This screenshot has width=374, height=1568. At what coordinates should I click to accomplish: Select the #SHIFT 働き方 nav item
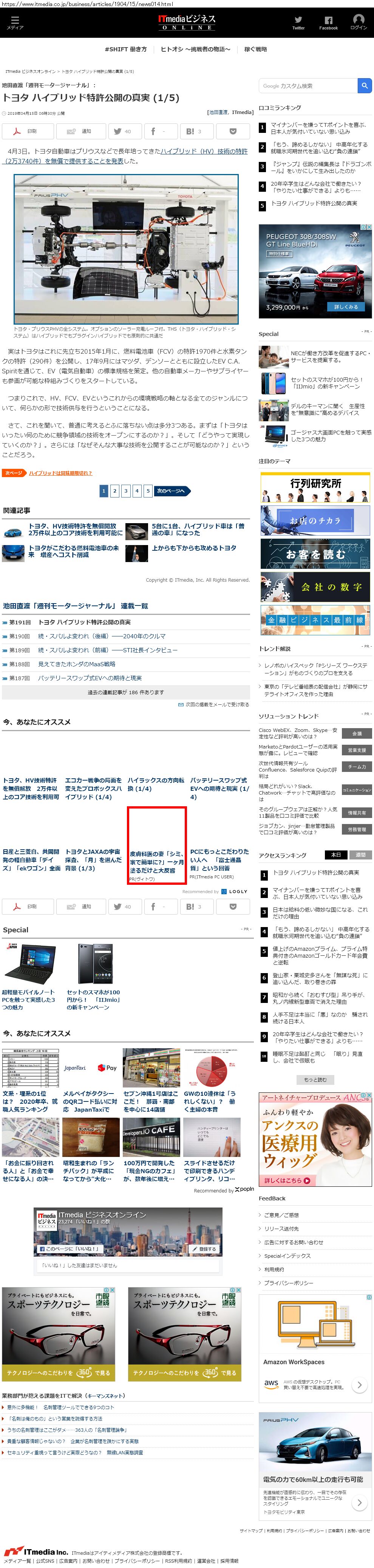pos(125,49)
